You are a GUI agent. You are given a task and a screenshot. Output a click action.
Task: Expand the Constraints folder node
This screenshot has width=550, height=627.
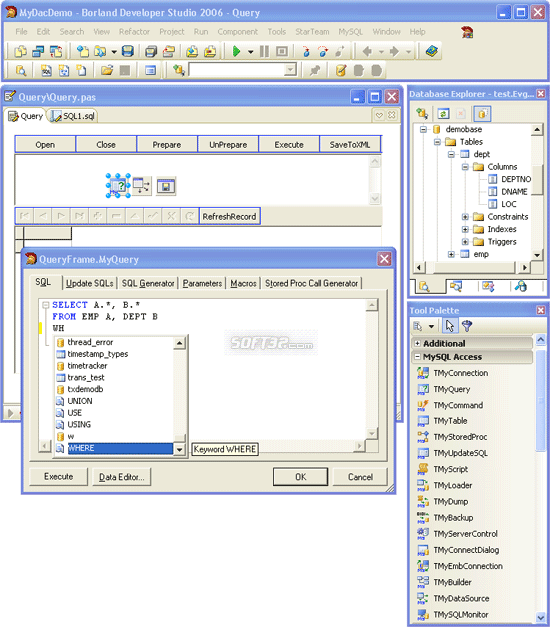pyautogui.click(x=465, y=217)
